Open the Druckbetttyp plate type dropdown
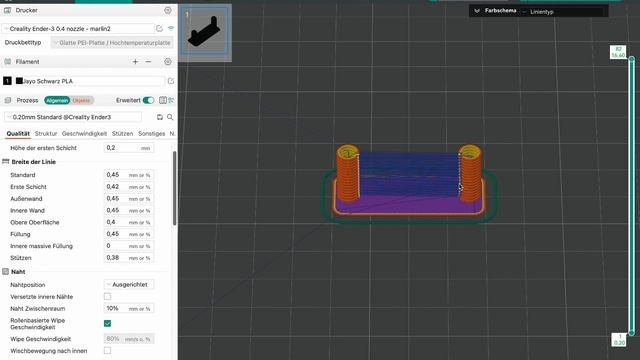640x360 pixels. click(112, 42)
